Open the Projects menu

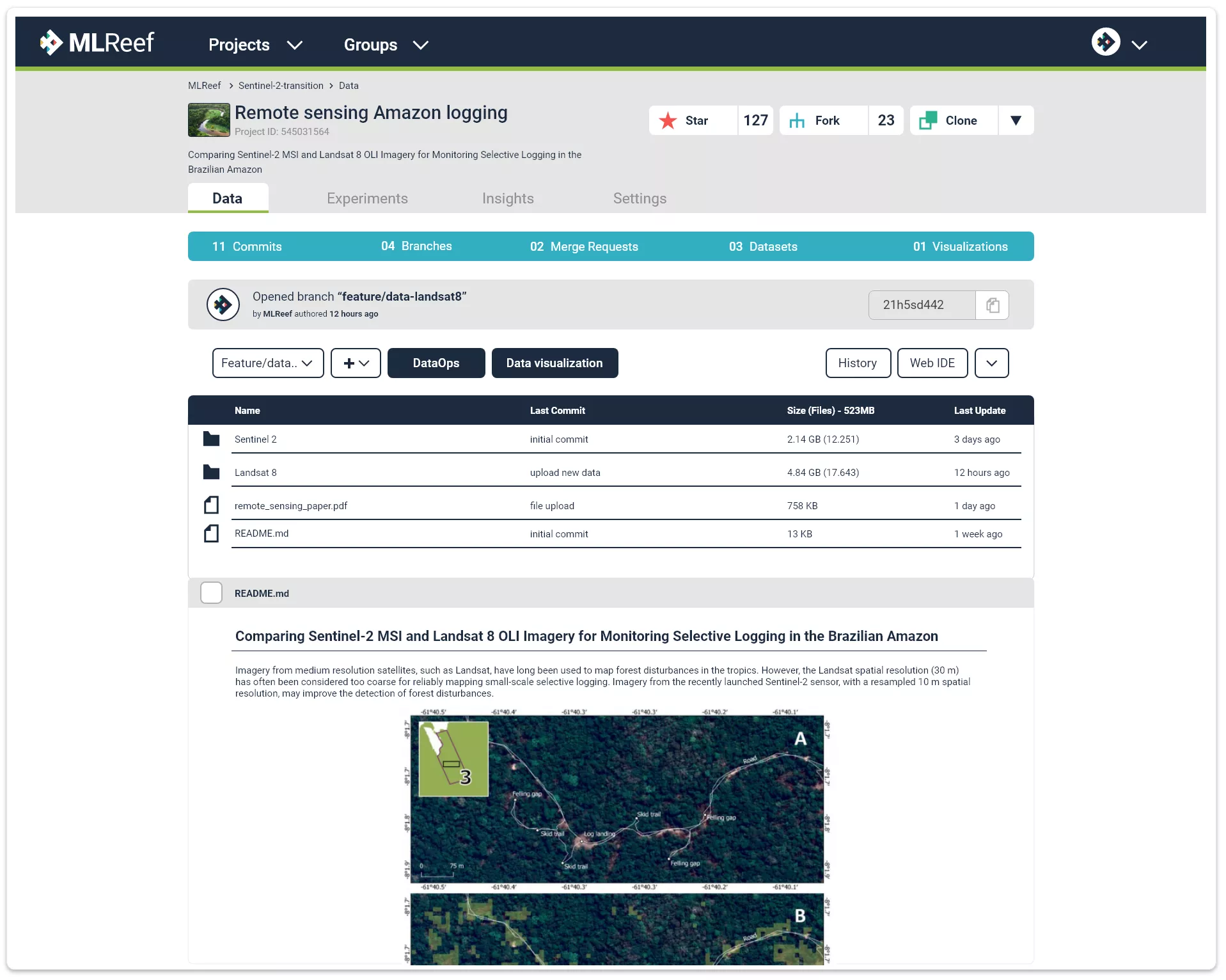coord(255,45)
